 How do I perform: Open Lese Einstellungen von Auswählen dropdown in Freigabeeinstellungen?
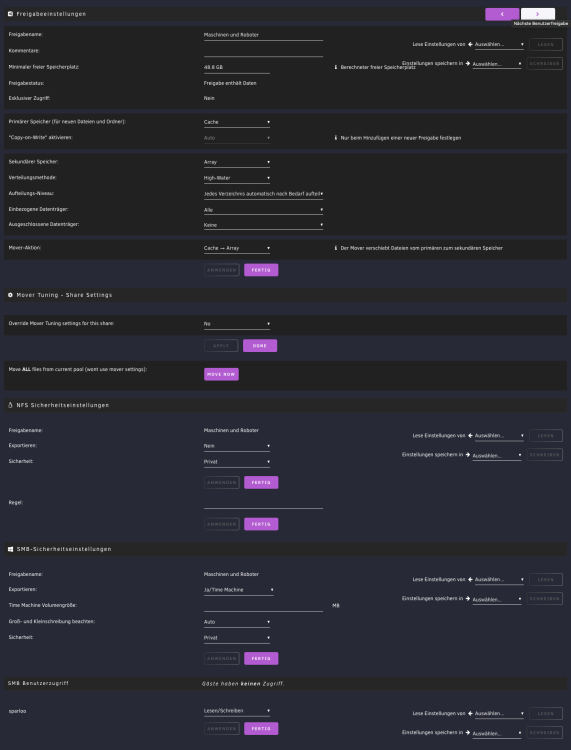[x=499, y=44]
